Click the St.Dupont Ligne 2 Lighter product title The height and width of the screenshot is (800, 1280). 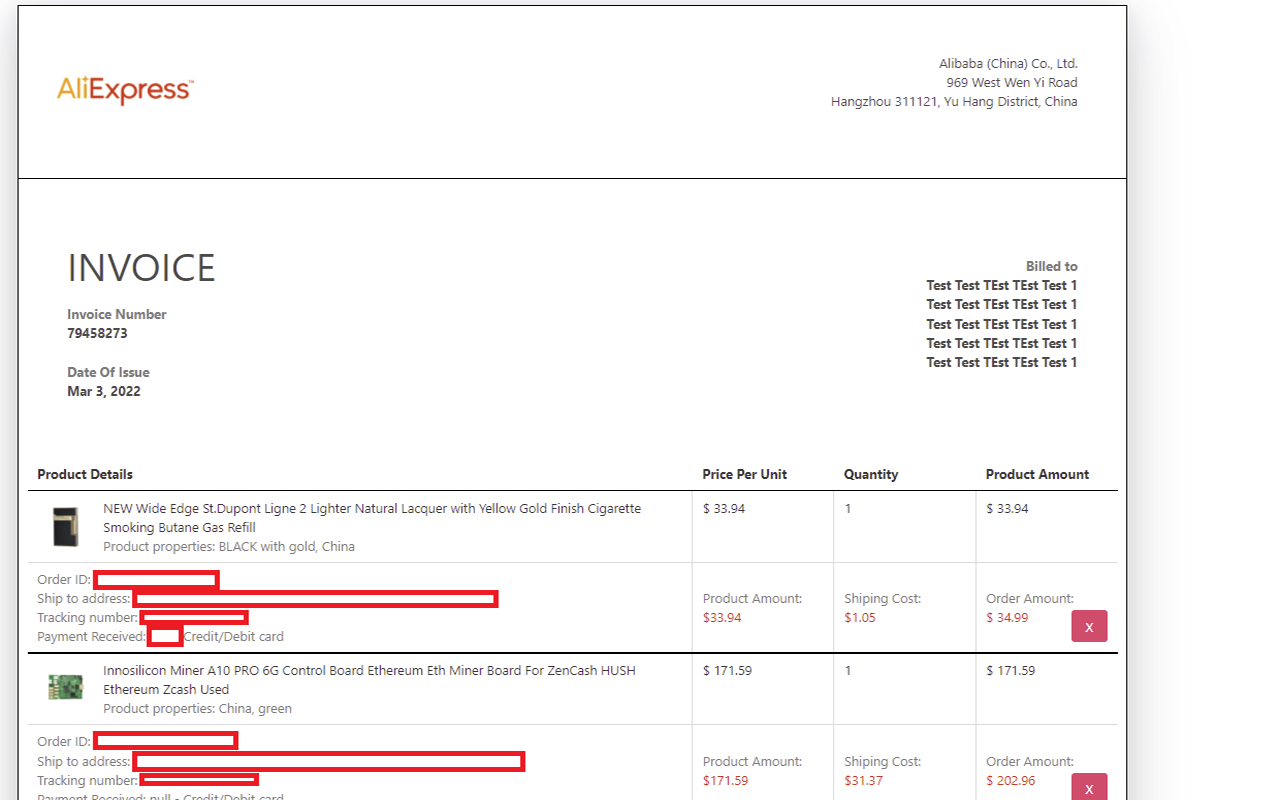coord(372,518)
